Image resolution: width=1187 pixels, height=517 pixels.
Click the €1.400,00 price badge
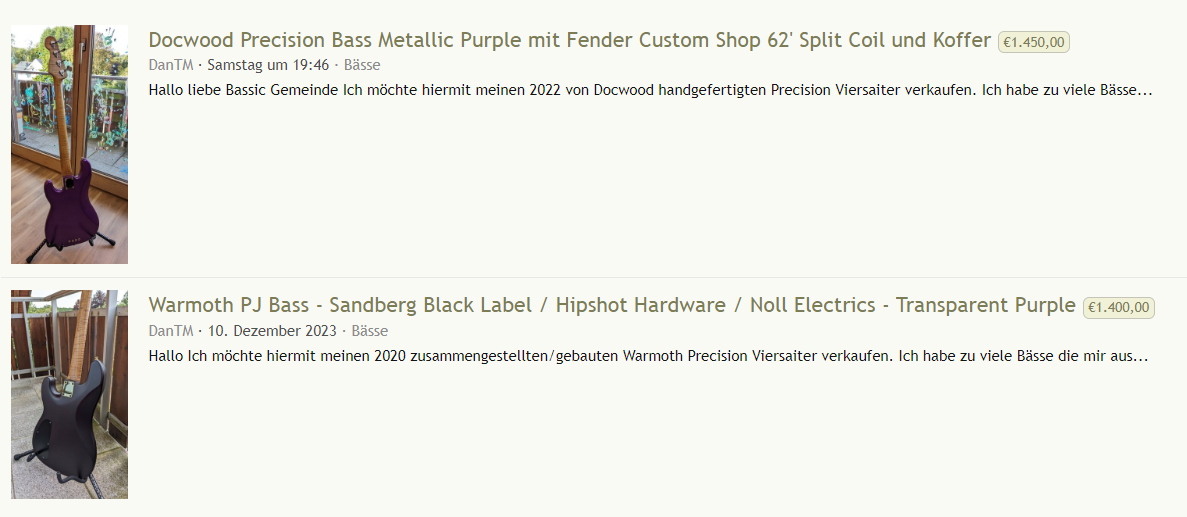1119,308
